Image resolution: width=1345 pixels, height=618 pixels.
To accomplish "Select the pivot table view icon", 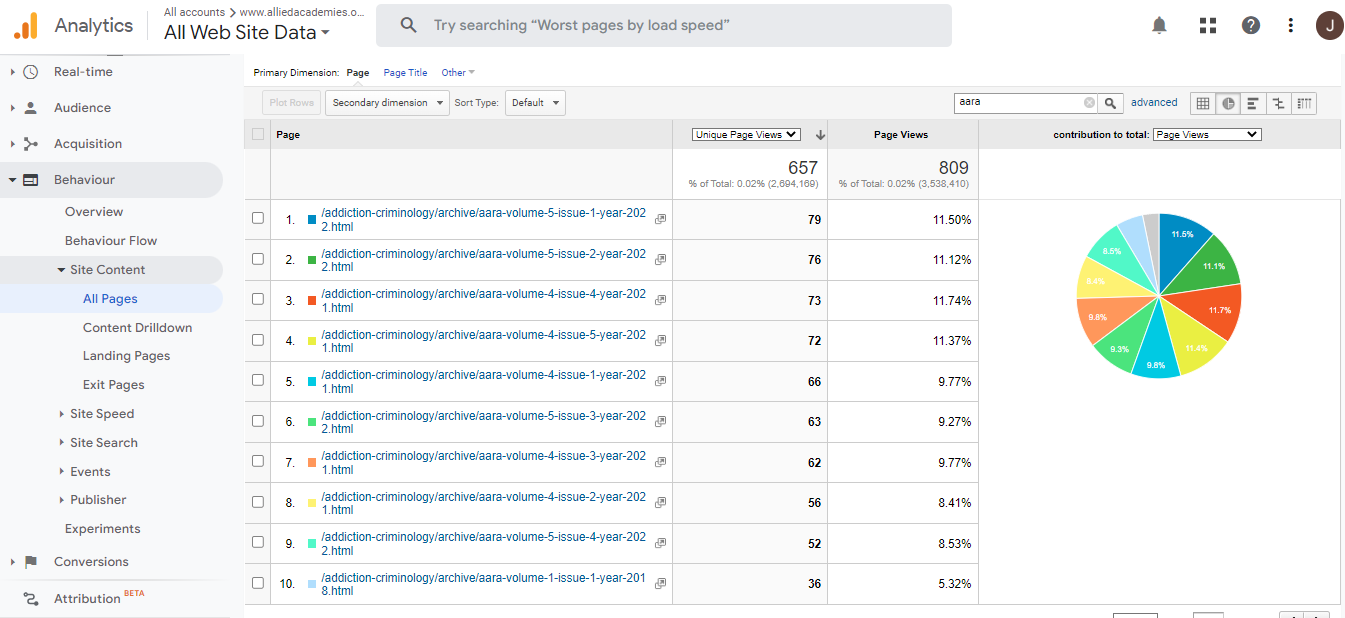I will click(1303, 103).
